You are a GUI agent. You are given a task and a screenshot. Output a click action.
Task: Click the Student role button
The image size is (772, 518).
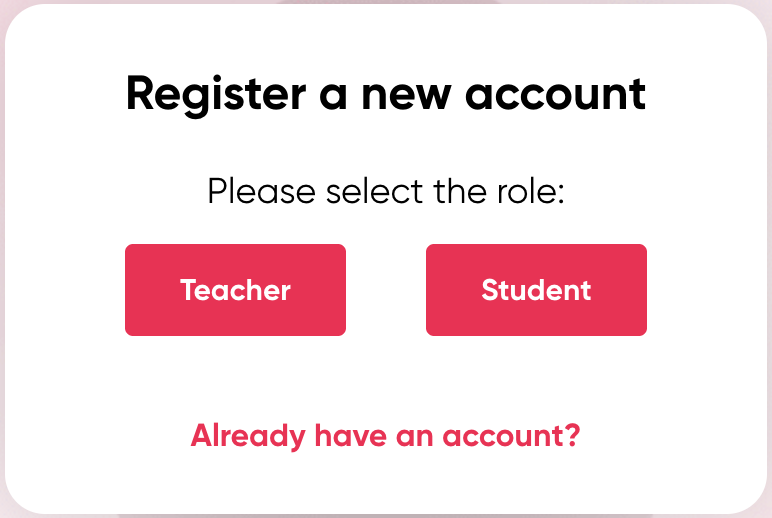point(536,290)
